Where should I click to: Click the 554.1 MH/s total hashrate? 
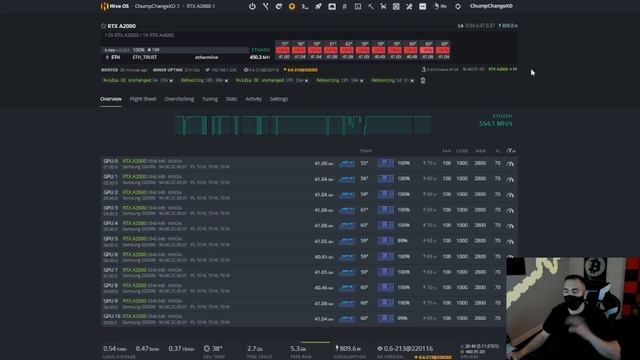click(496, 123)
